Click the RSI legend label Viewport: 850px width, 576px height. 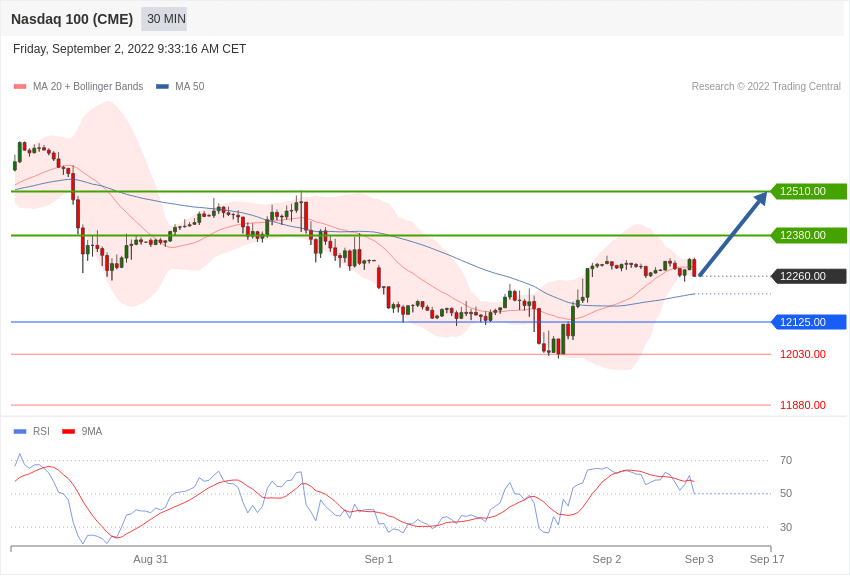[x=41, y=431]
